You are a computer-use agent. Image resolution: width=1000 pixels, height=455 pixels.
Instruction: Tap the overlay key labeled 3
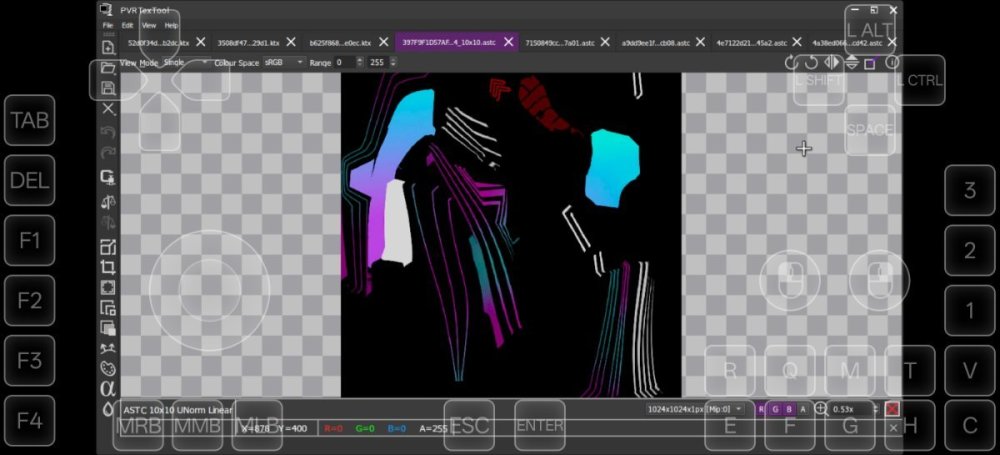[969, 190]
